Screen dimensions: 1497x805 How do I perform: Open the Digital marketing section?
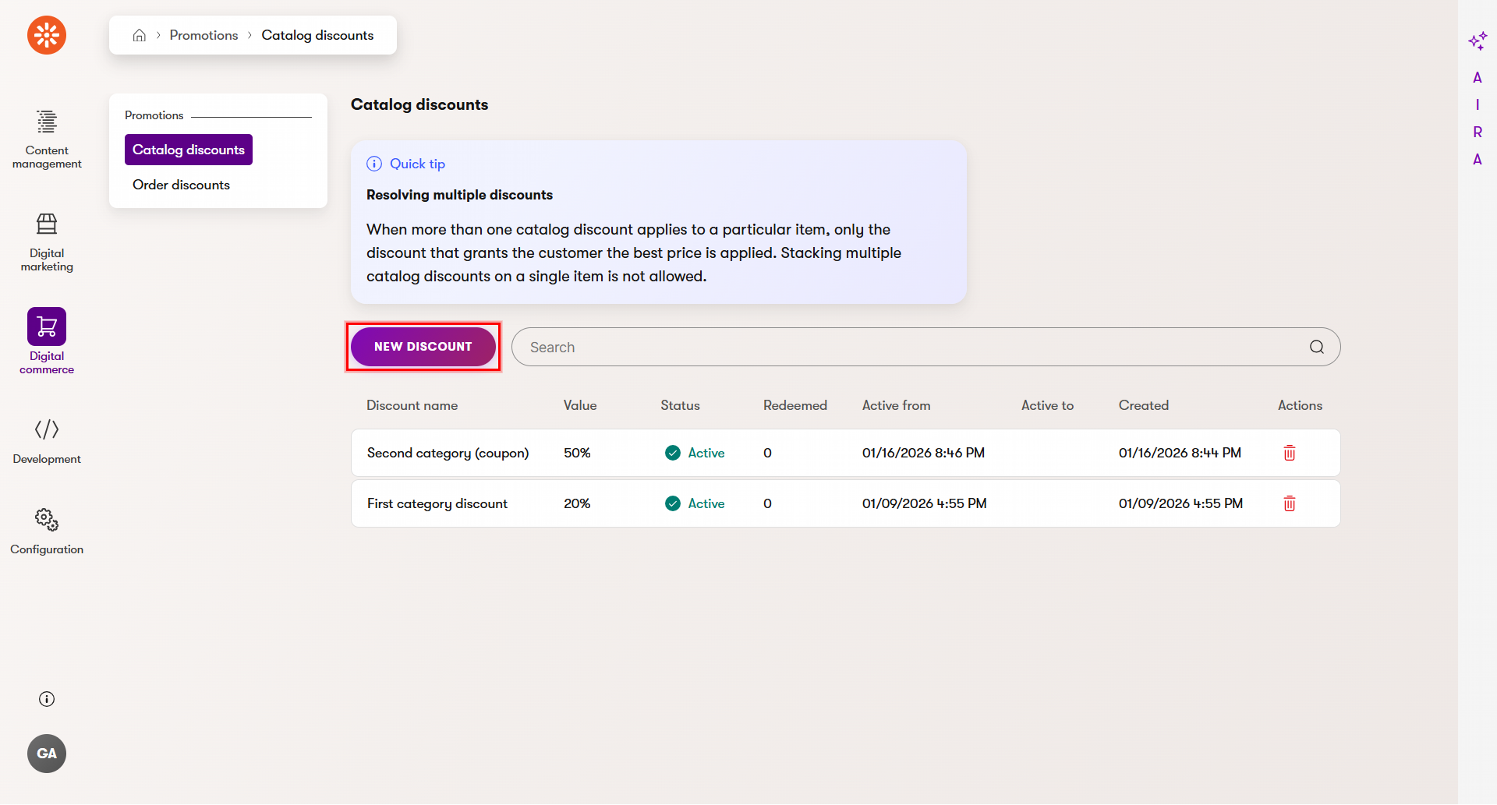tap(47, 241)
